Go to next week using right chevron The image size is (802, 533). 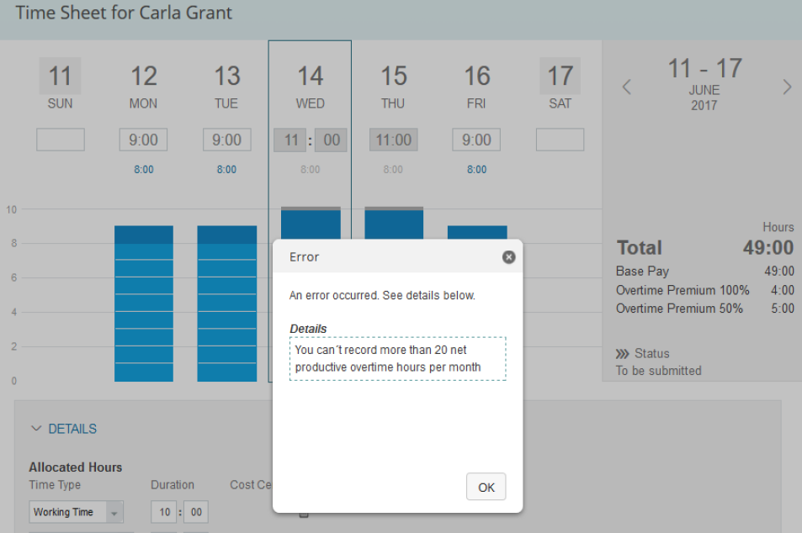787,87
